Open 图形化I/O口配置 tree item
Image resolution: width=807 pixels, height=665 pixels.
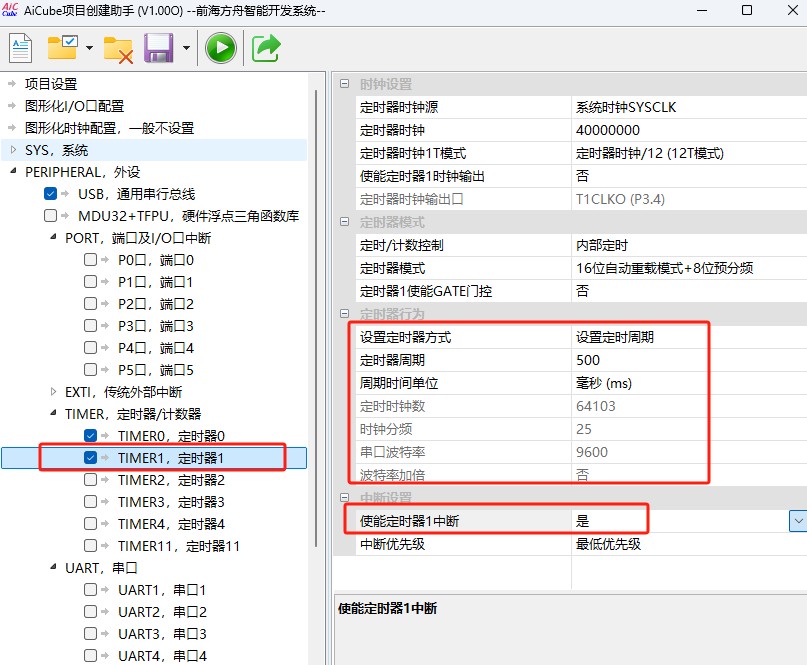coord(75,106)
